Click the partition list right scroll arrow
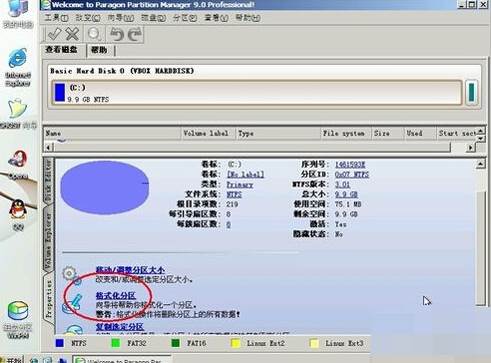This screenshot has height=363, width=491. (x=471, y=147)
